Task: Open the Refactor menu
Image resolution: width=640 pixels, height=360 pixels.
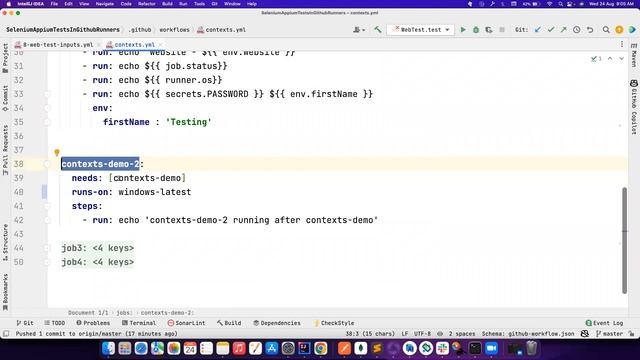Action: point(147,4)
